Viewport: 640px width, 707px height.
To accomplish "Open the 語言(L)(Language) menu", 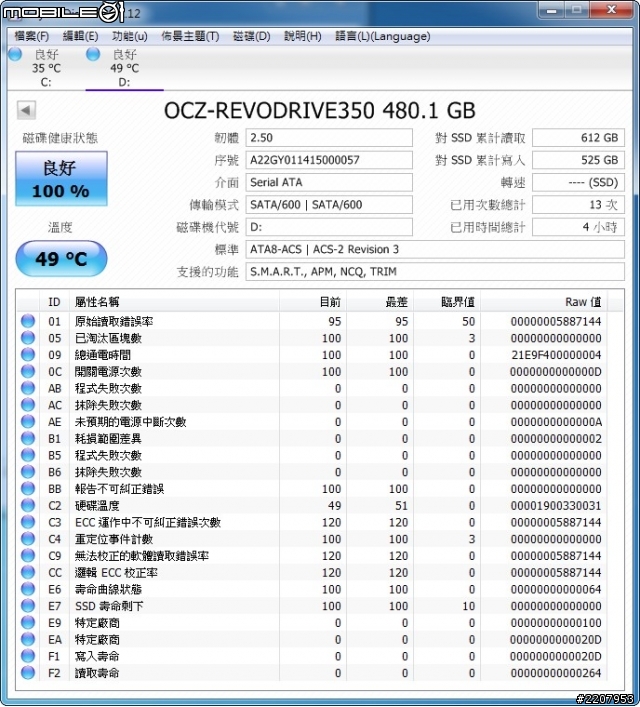I will (x=383, y=36).
